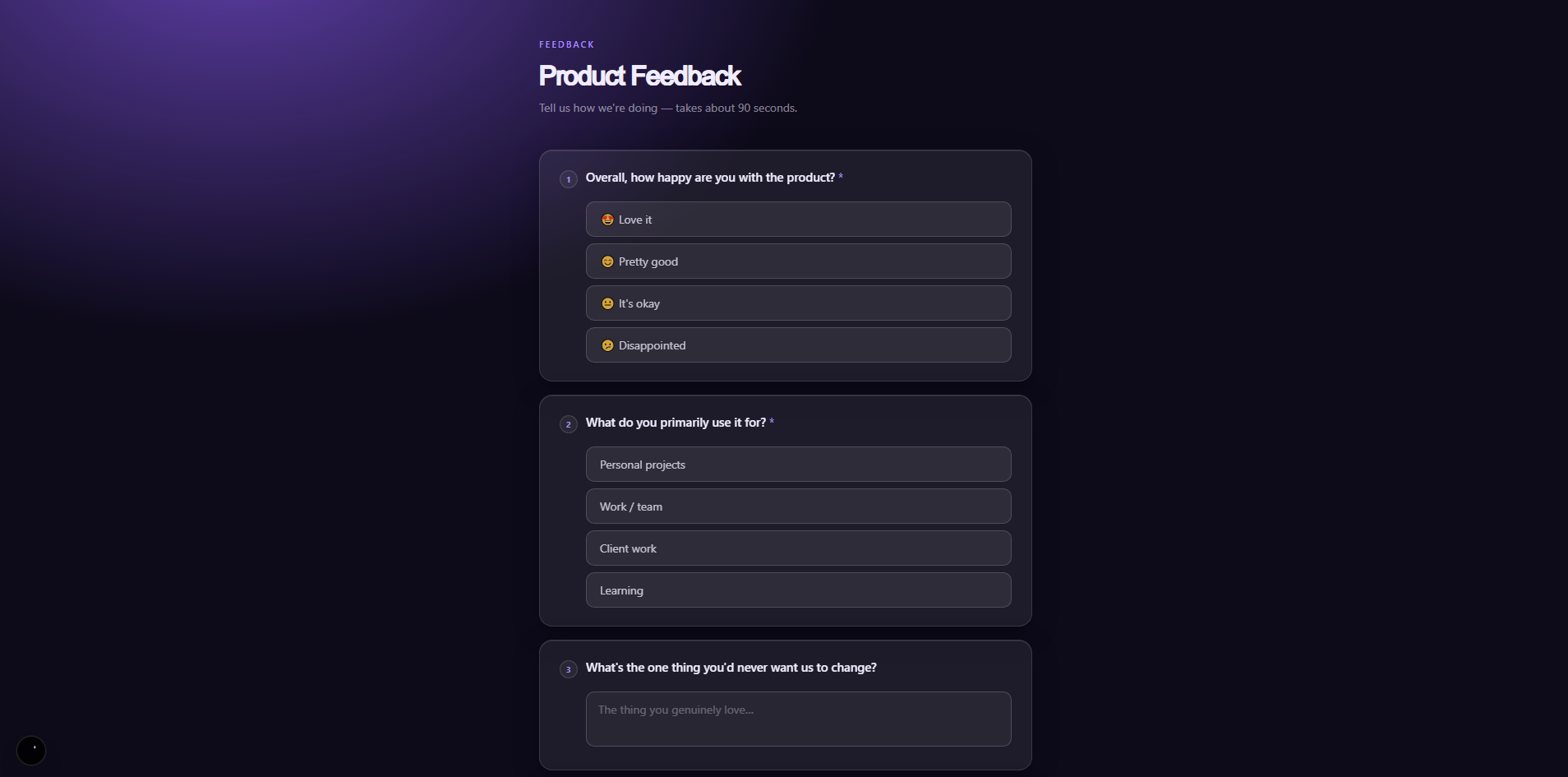Click the step 3 number badge
The width and height of the screenshot is (1568, 777).
568,669
